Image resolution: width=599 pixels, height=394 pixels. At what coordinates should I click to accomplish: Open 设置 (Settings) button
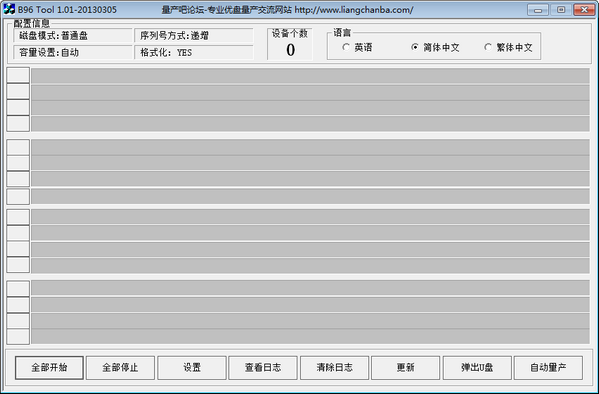pyautogui.click(x=192, y=368)
